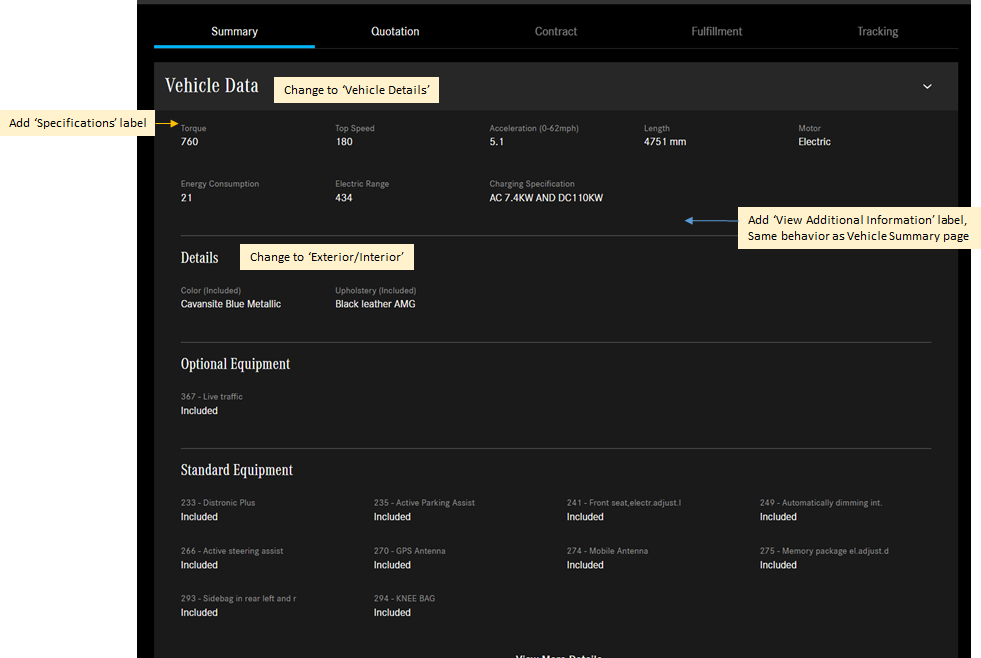Select the energy consumption value 21

coord(186,198)
